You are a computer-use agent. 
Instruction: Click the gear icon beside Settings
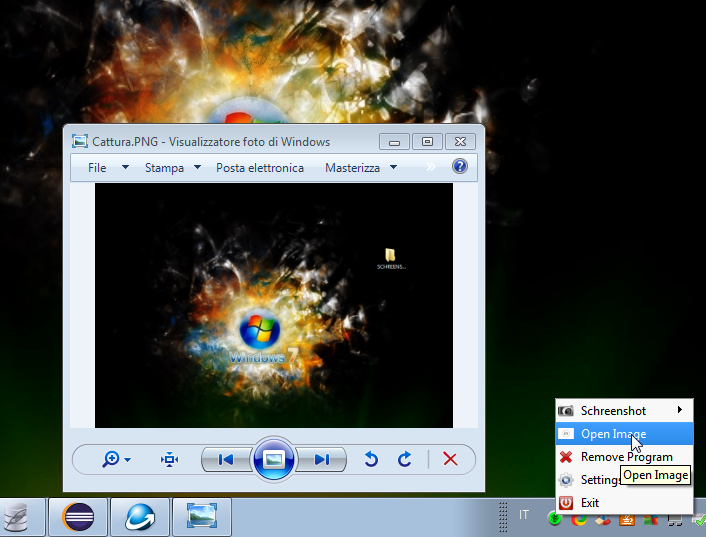(x=566, y=480)
